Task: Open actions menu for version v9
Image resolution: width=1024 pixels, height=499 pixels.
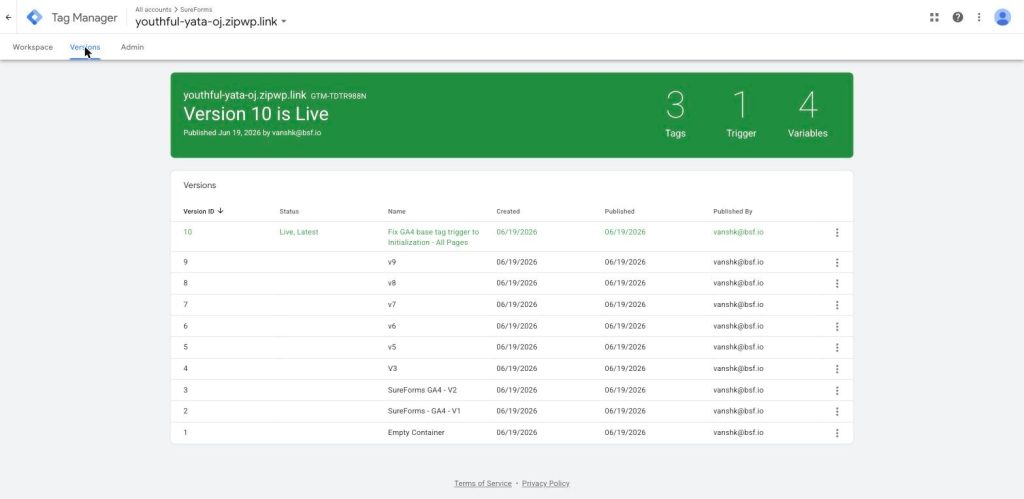Action: click(837, 263)
